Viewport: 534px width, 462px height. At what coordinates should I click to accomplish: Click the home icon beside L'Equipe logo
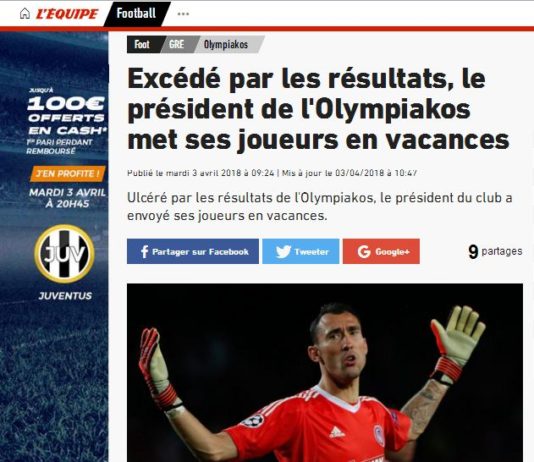pyautogui.click(x=25, y=13)
